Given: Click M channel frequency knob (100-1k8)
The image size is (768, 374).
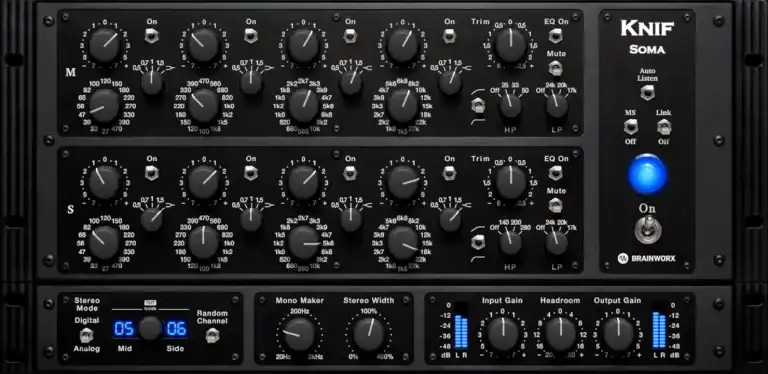Looking at the screenshot, I should pos(204,105).
